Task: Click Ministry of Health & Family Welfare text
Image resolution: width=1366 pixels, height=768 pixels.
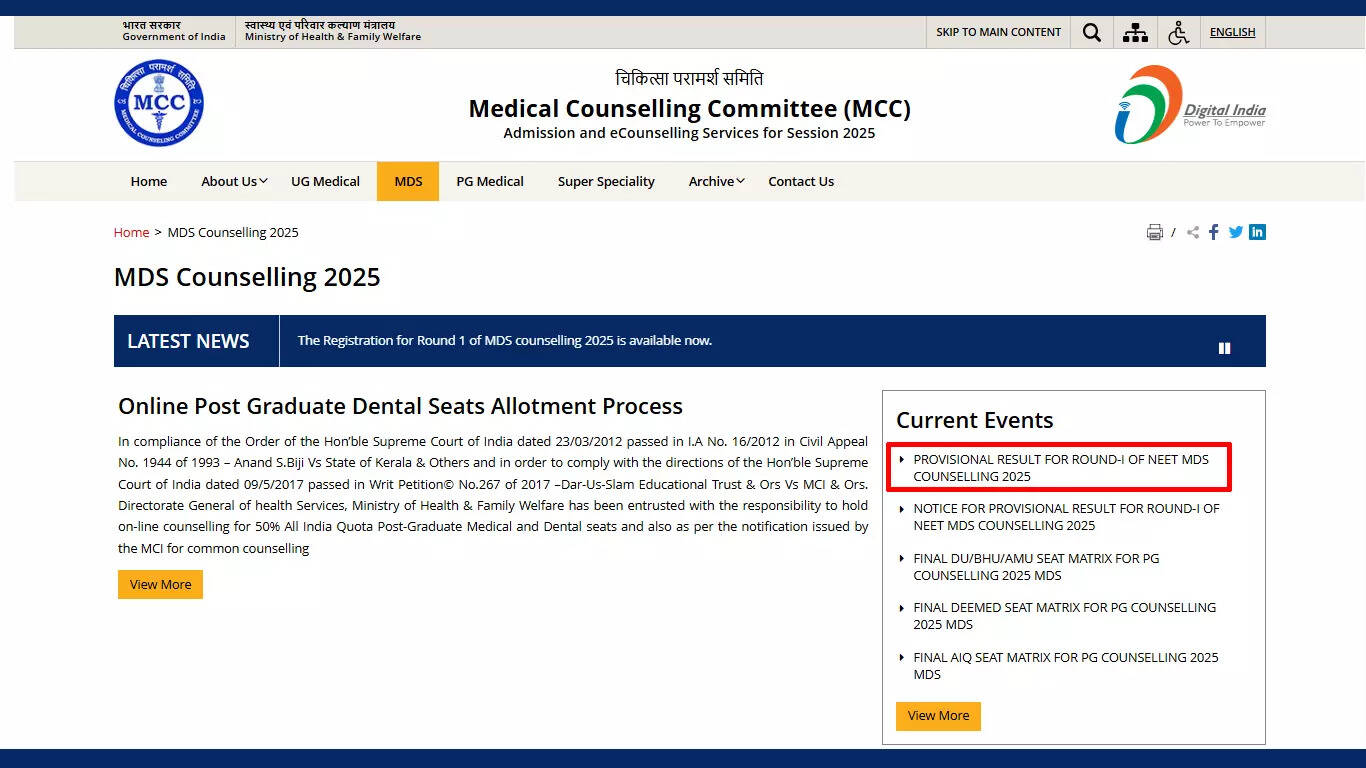Action: coord(333,37)
